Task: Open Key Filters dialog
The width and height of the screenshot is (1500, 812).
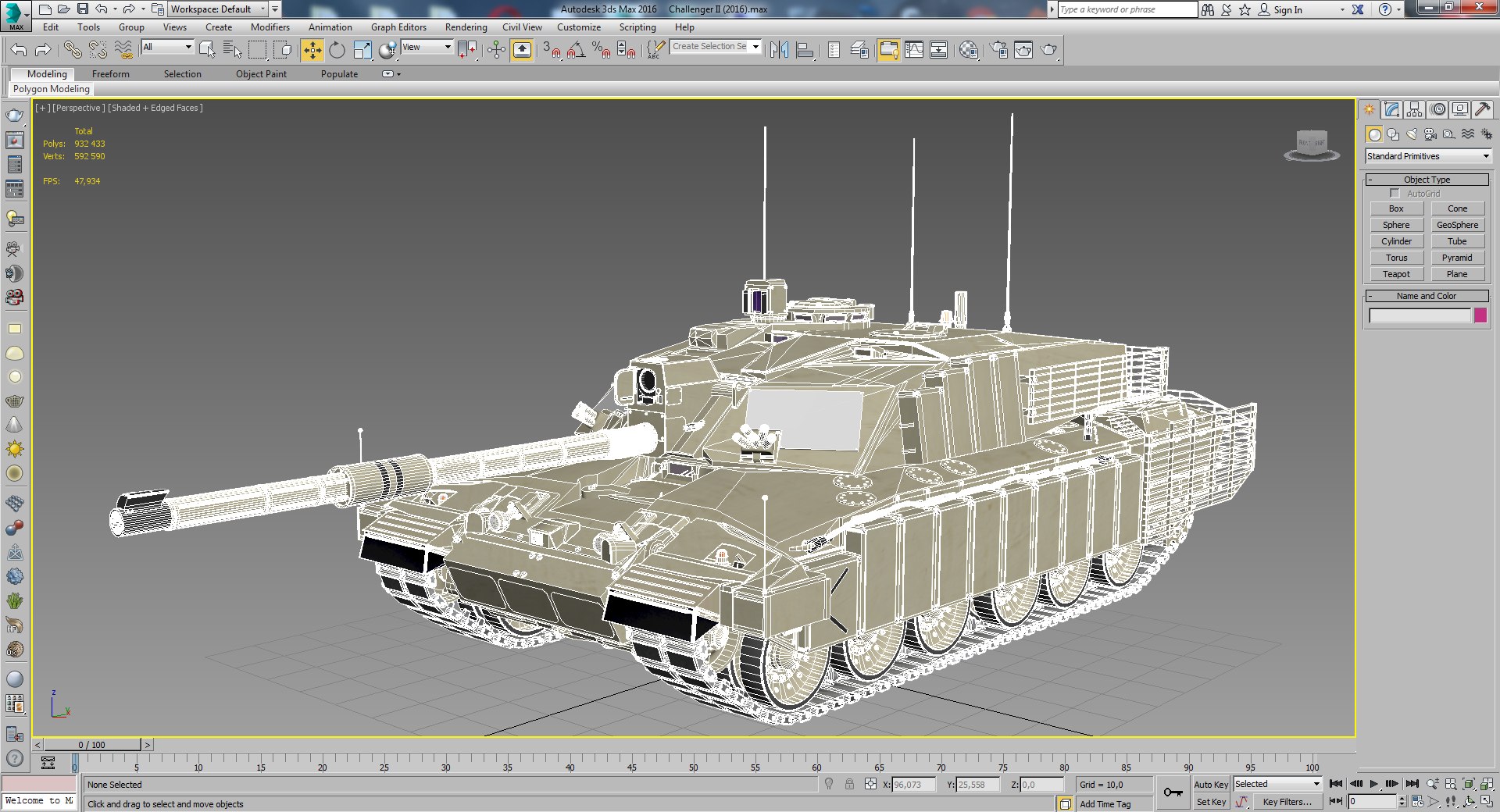Action: 1287,802
